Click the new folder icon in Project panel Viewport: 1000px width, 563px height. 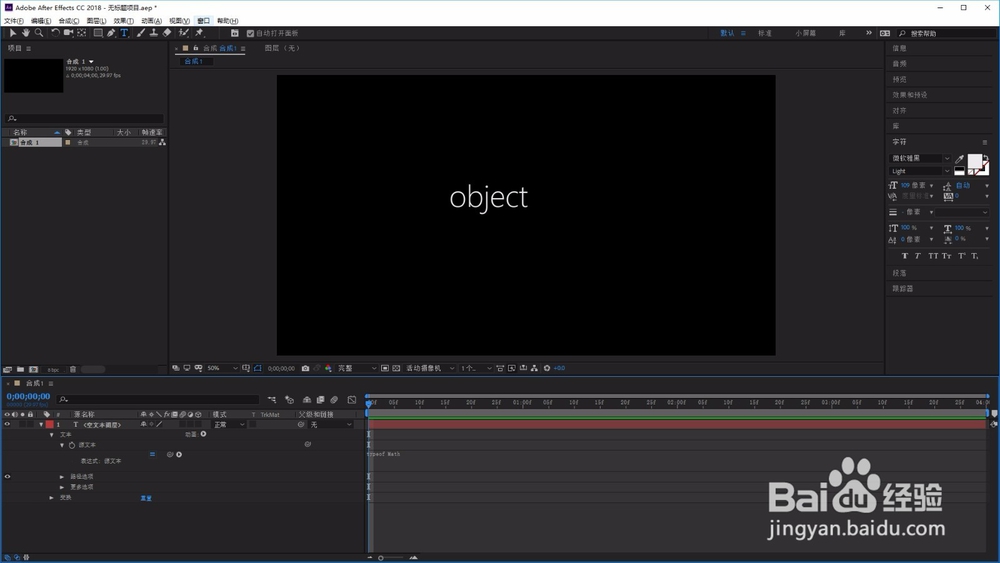tap(20, 369)
